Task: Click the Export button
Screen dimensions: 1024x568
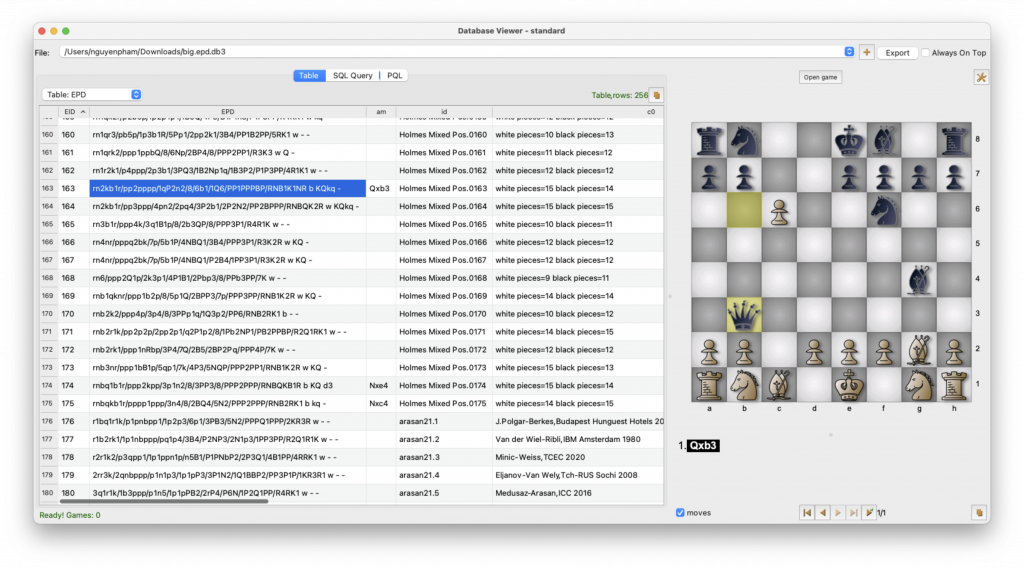Action: (x=897, y=53)
